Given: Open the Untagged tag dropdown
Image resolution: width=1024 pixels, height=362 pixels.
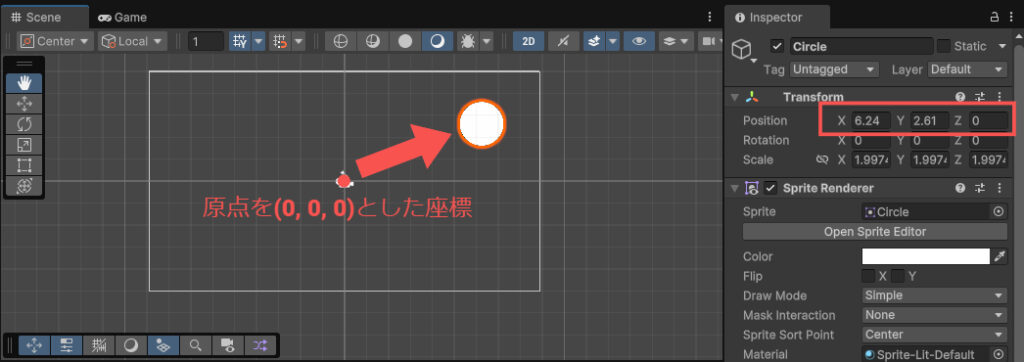Looking at the screenshot, I should coord(834,69).
